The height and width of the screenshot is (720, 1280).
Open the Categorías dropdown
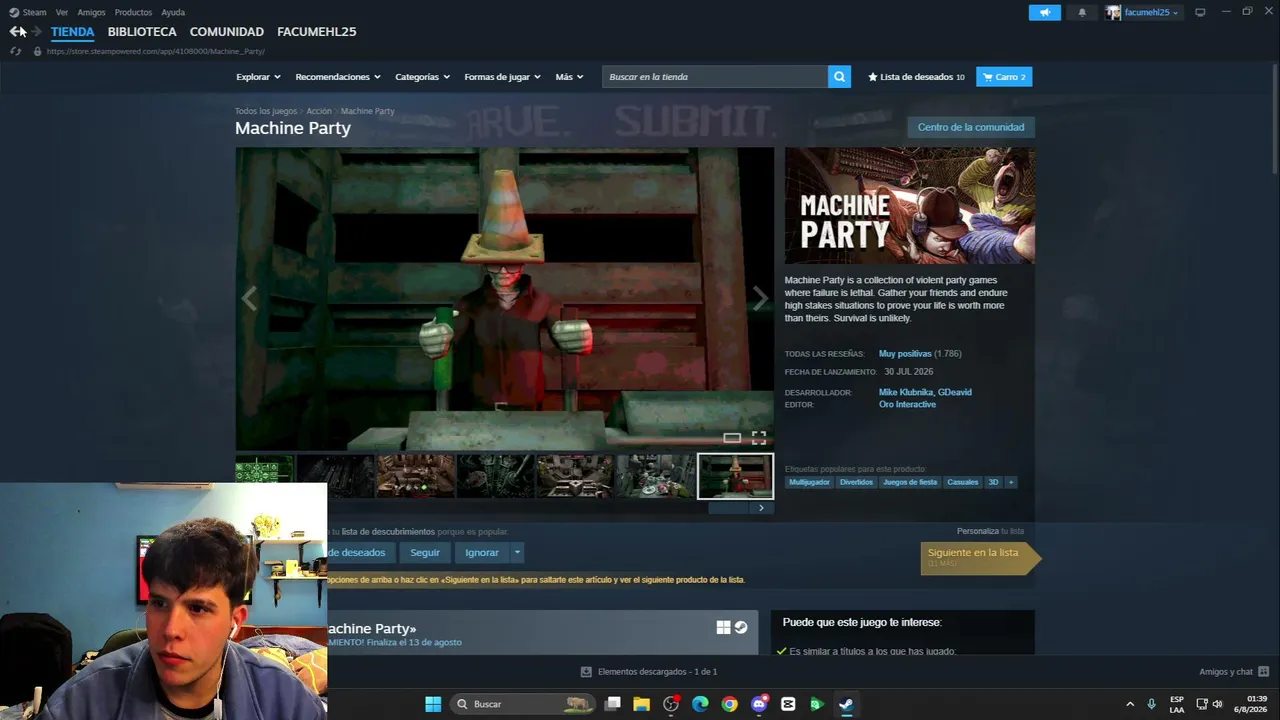(x=422, y=77)
